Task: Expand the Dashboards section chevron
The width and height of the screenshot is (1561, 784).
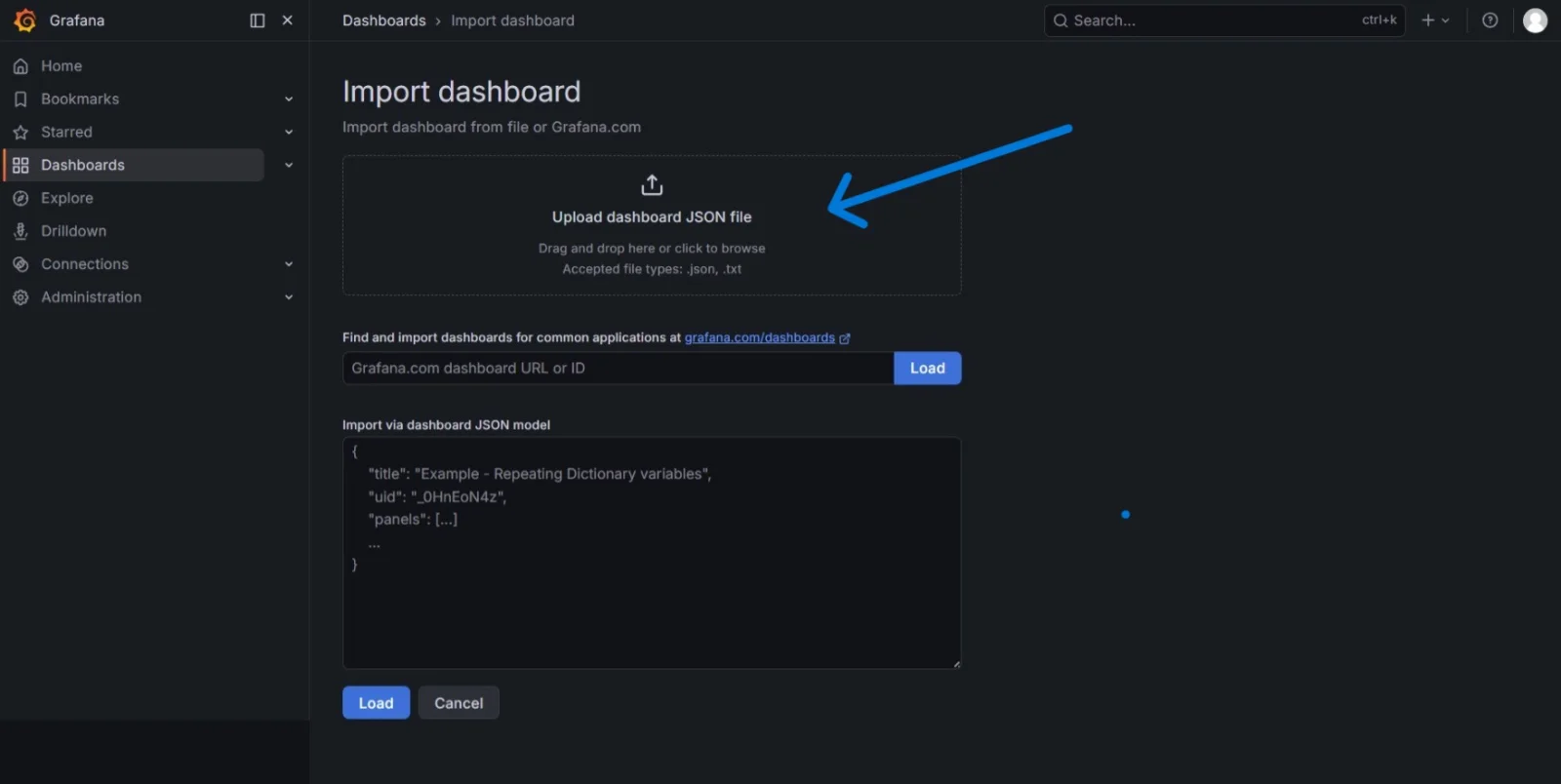Action: coord(289,166)
